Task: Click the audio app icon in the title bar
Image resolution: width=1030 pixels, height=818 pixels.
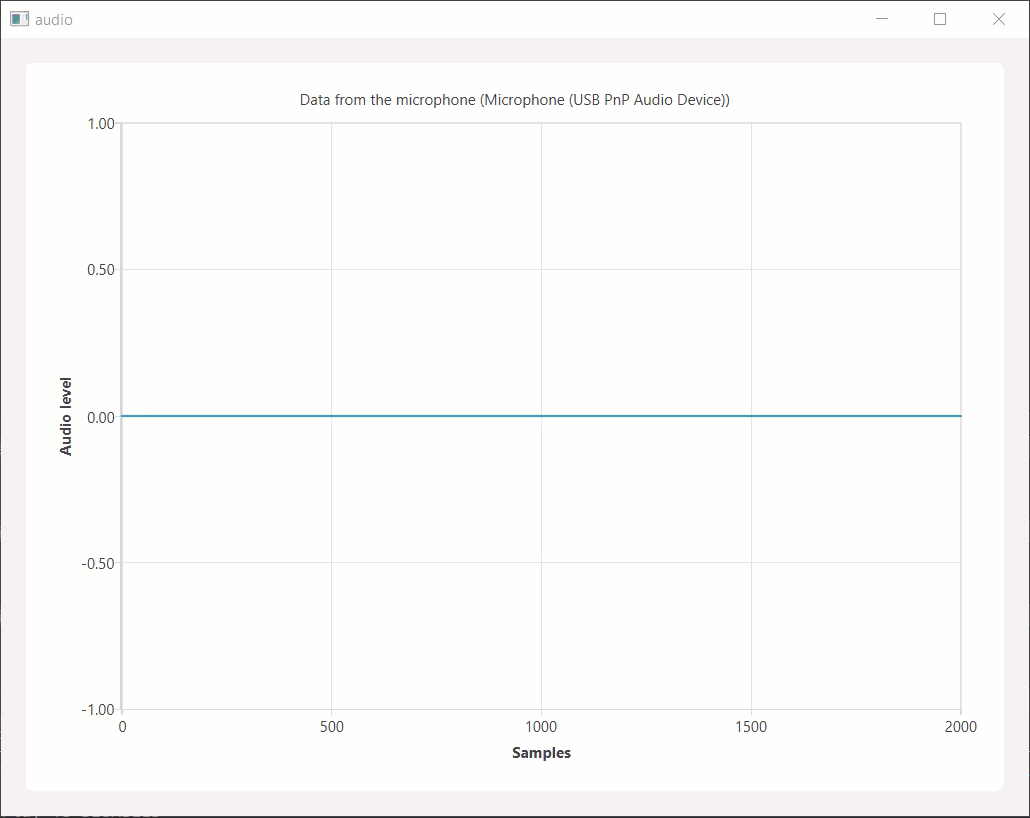Action: [19, 19]
